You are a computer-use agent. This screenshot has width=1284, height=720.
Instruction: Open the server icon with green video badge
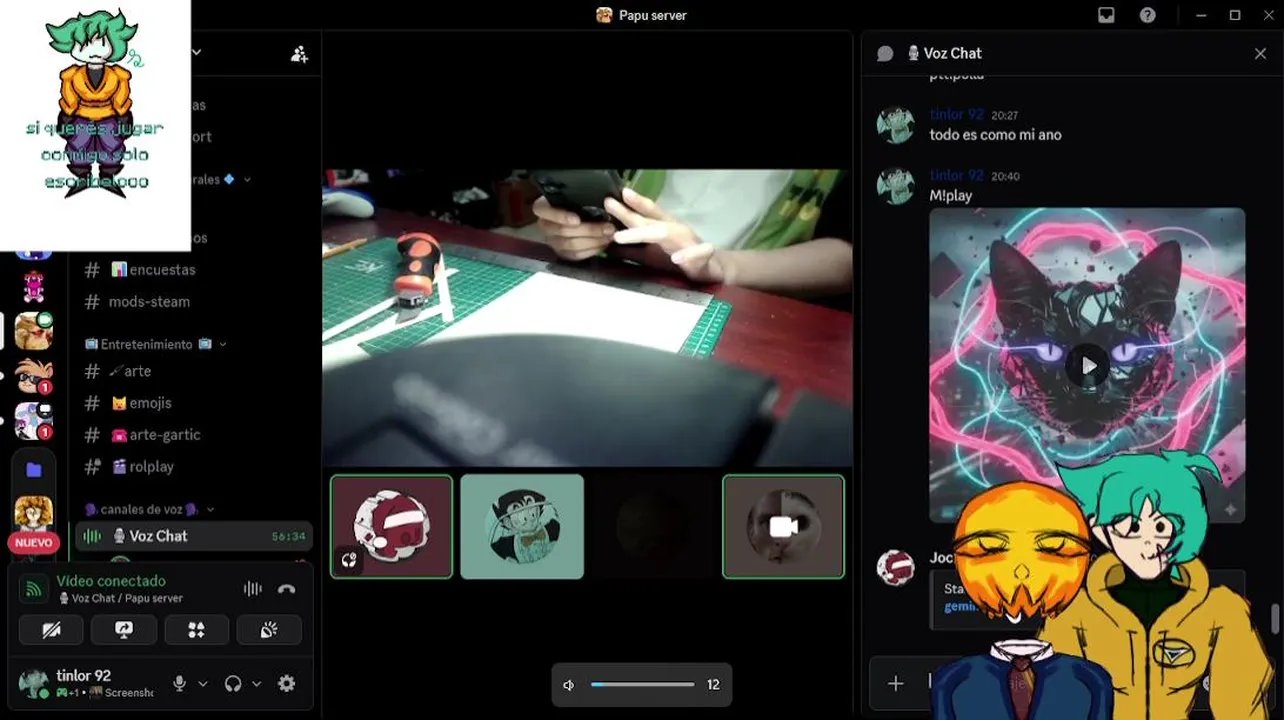click(33, 331)
